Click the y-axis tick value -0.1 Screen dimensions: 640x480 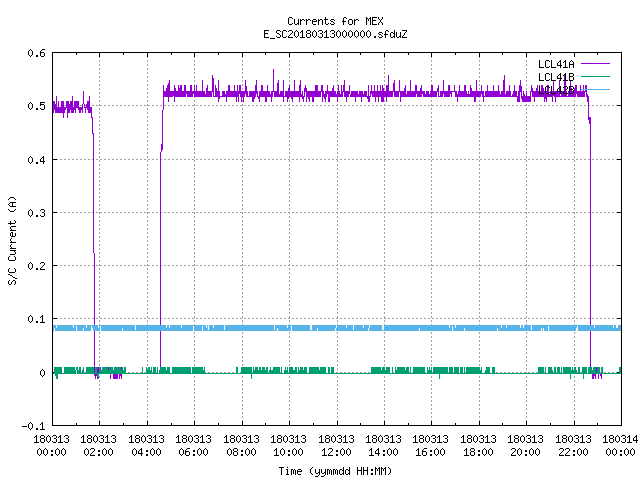coord(33,426)
